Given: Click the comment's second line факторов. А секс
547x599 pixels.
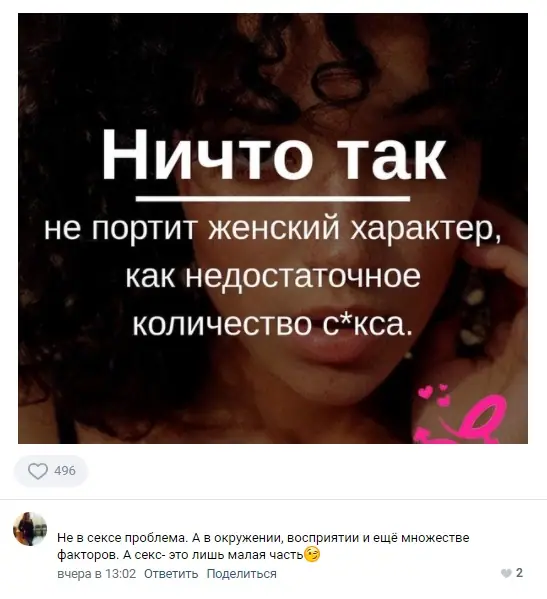Looking at the screenshot, I should point(180,555).
